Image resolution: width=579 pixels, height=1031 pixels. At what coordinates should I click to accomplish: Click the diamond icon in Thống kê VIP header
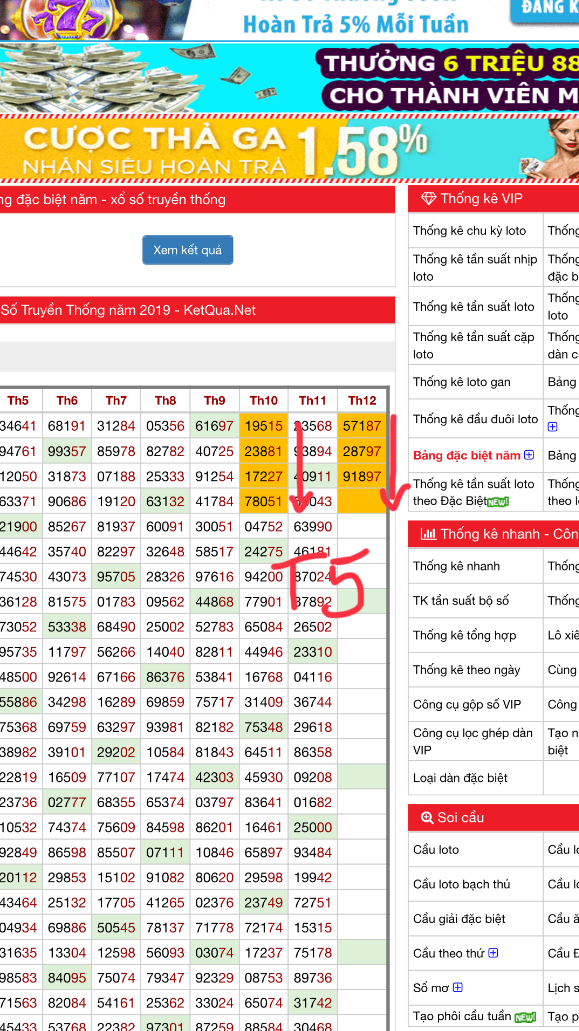pyautogui.click(x=428, y=199)
